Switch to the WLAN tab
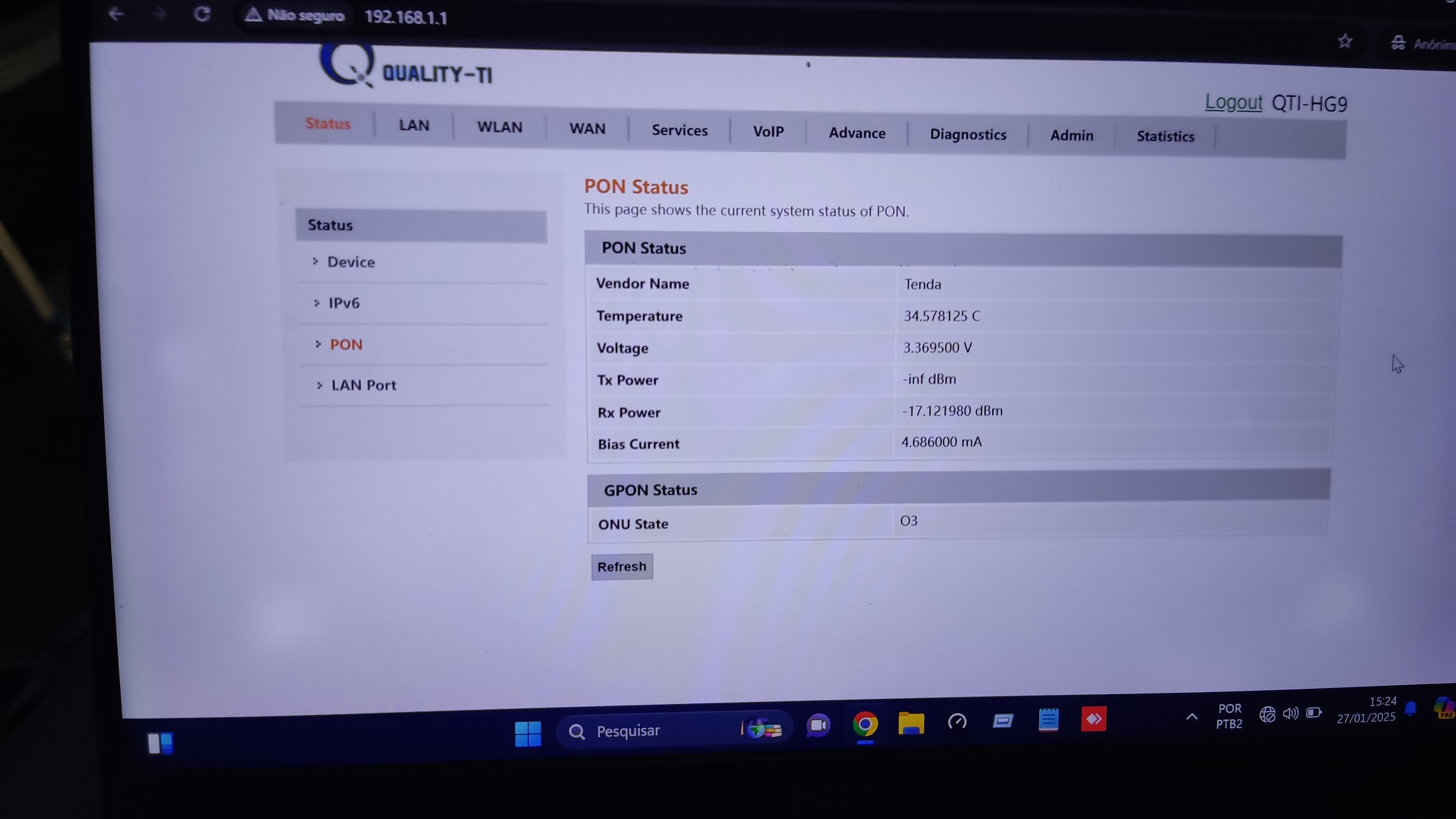The height and width of the screenshot is (819, 1456). (x=499, y=127)
